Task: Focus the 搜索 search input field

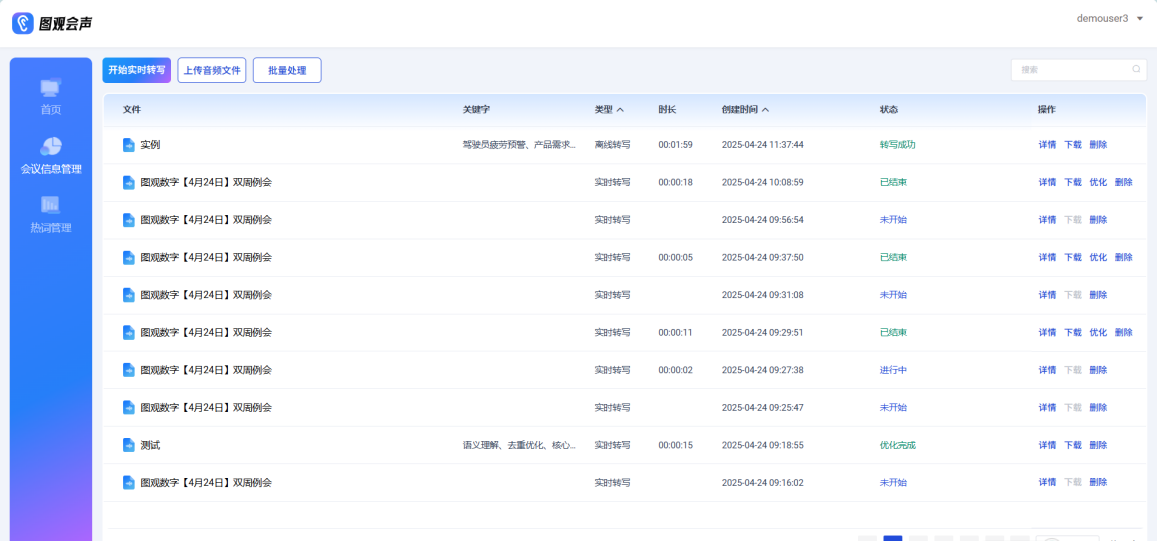Action: [1072, 70]
